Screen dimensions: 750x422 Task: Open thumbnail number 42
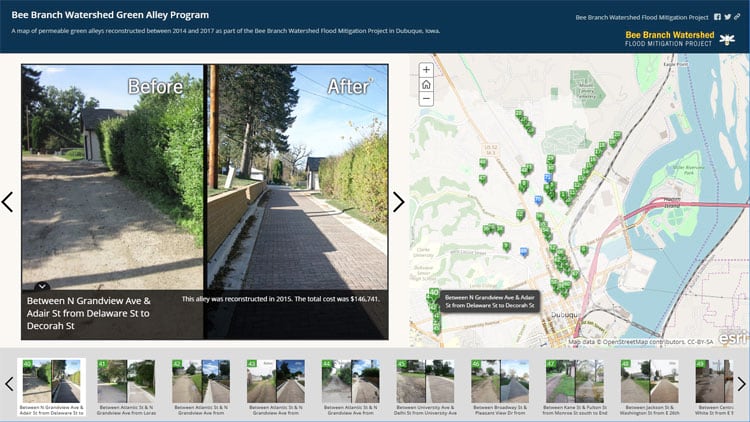tap(201, 387)
